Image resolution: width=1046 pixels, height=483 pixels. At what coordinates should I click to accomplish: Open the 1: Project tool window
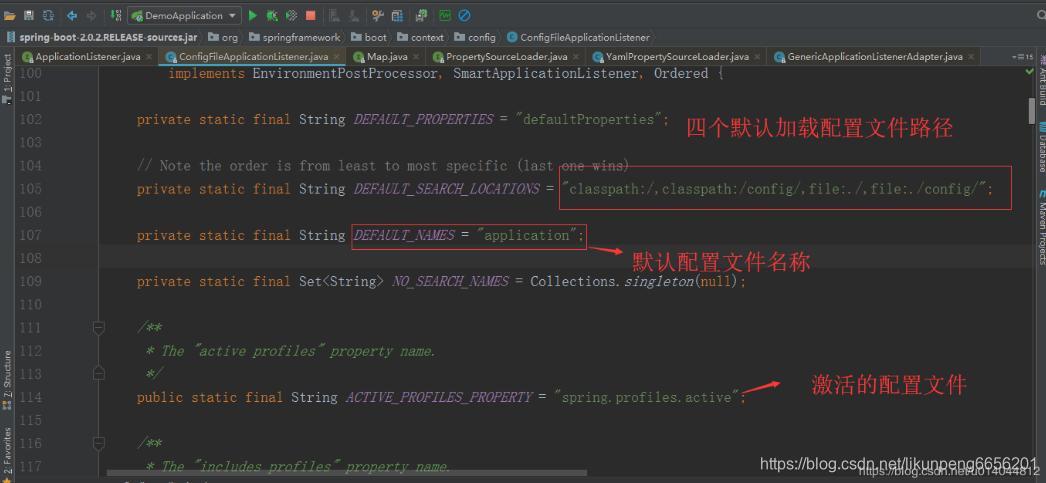7,79
